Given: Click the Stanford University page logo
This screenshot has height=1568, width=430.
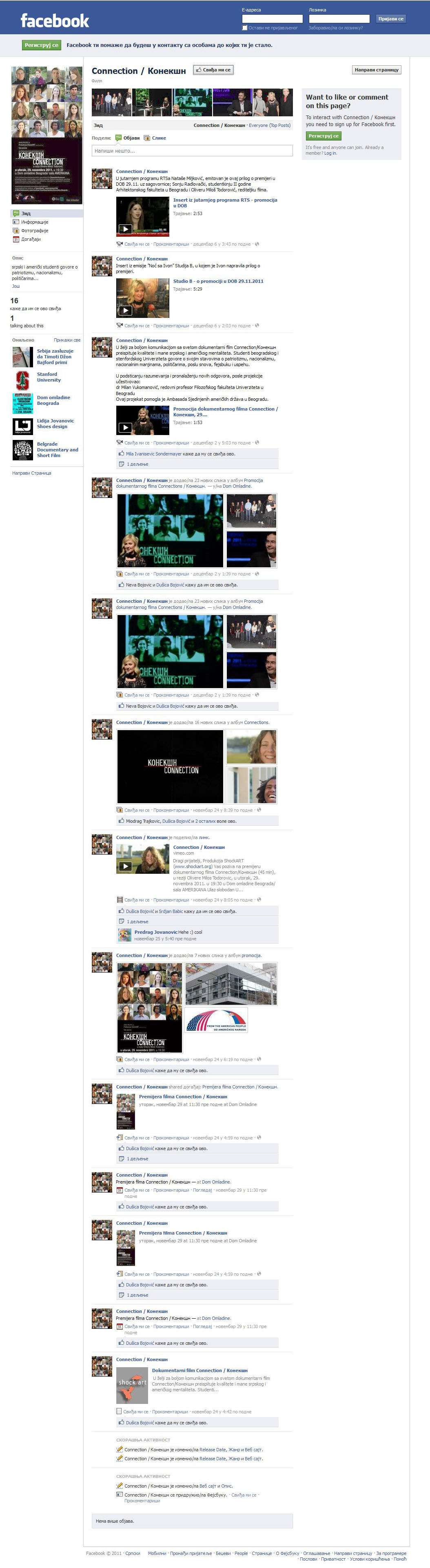Looking at the screenshot, I should (x=22, y=380).
